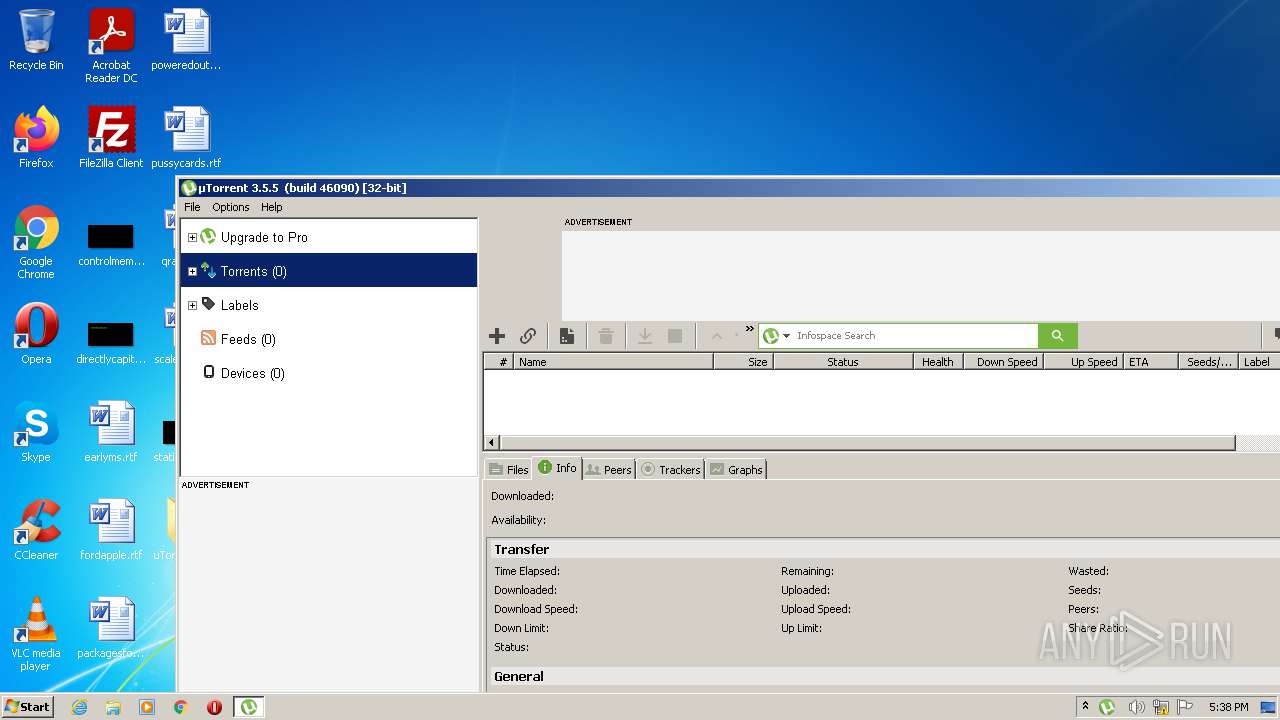Click scrollbar left arrow in torrent list
1280x720 pixels.
[491, 443]
